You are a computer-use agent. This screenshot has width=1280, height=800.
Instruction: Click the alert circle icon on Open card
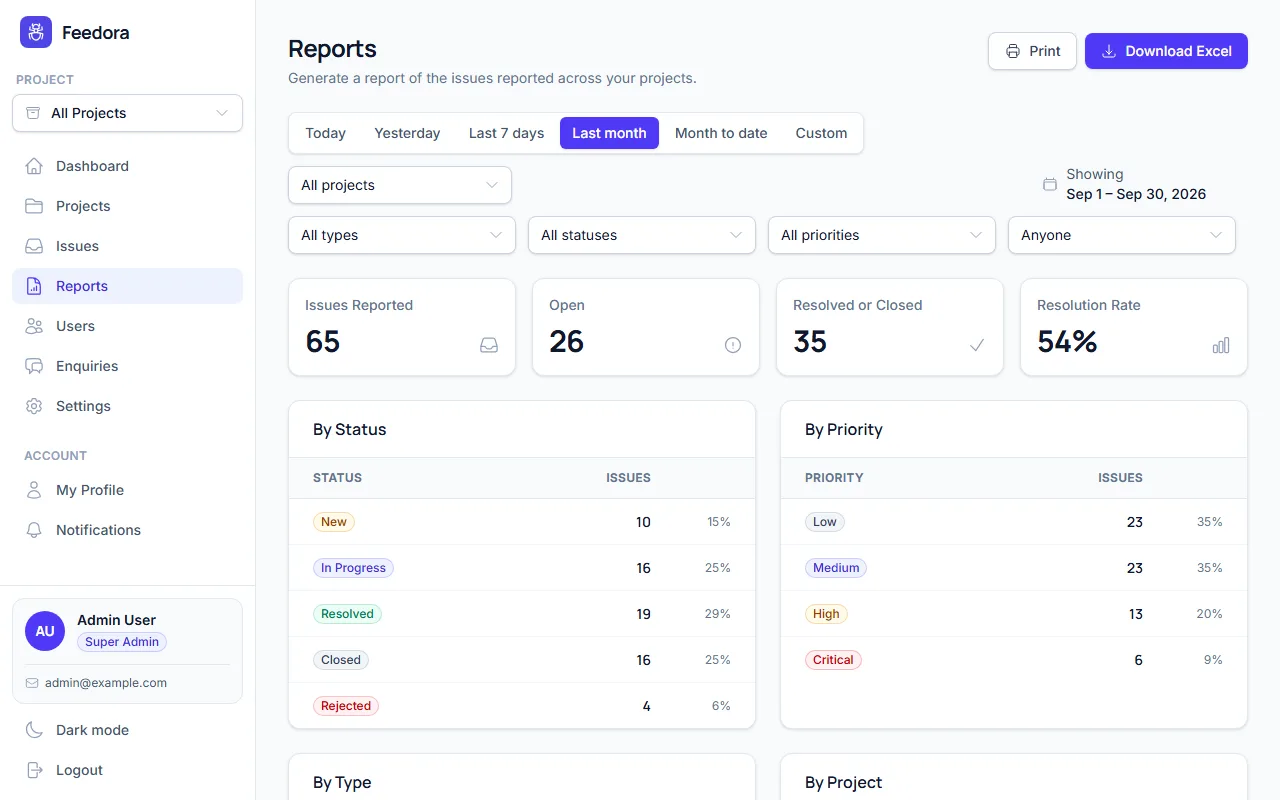tap(733, 345)
